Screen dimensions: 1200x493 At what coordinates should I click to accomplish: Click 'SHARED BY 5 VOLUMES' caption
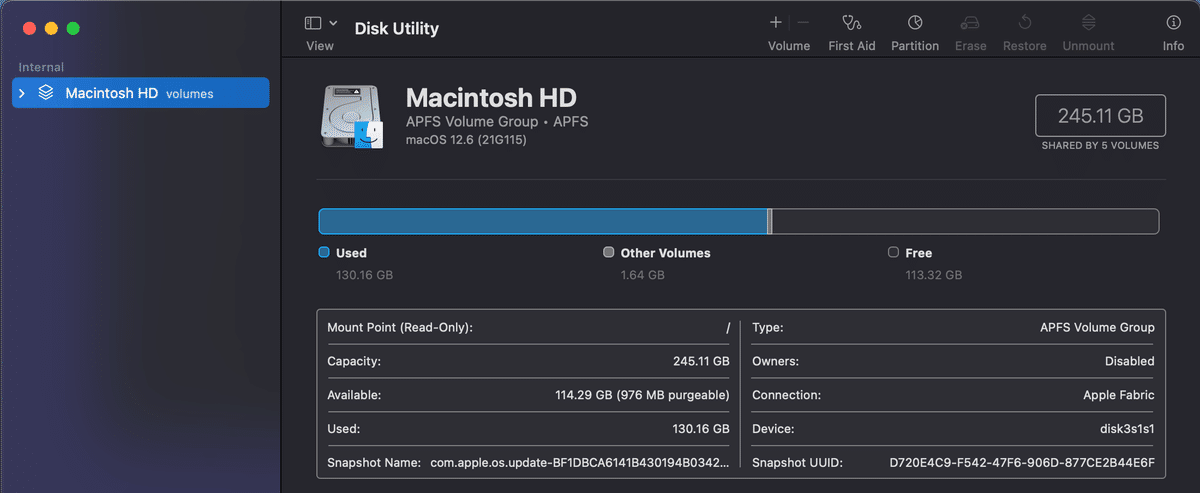tap(1100, 146)
